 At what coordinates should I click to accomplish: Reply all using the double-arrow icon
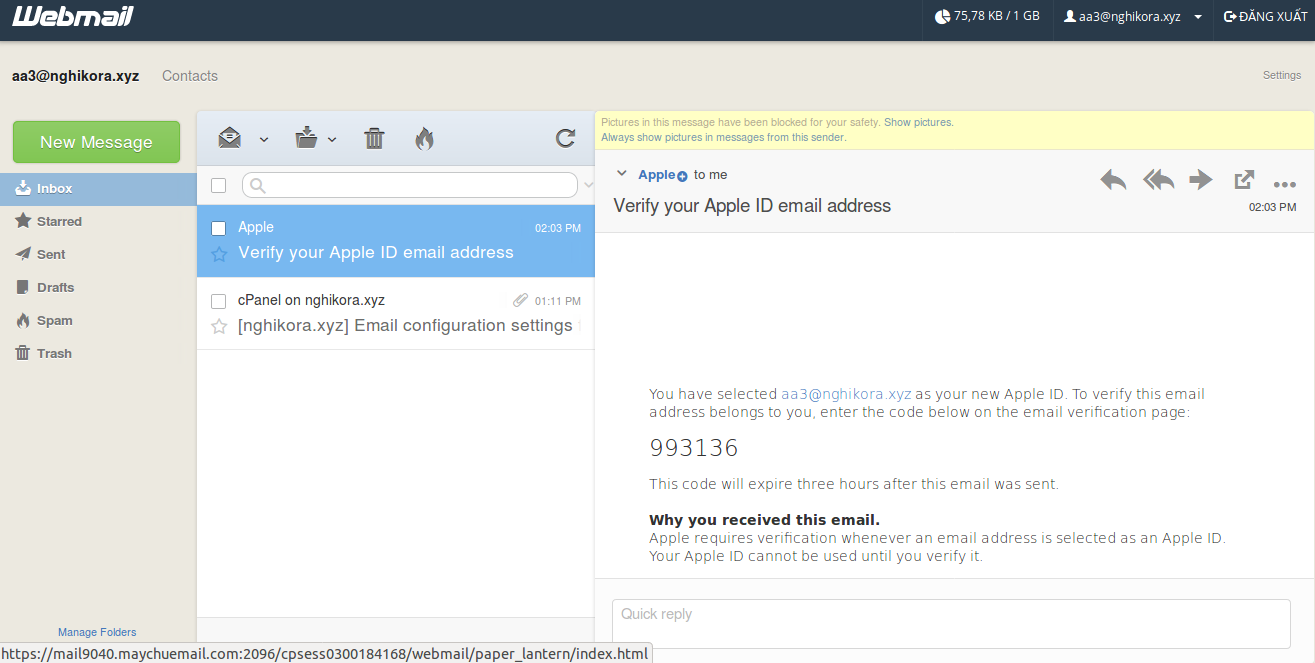(1158, 180)
